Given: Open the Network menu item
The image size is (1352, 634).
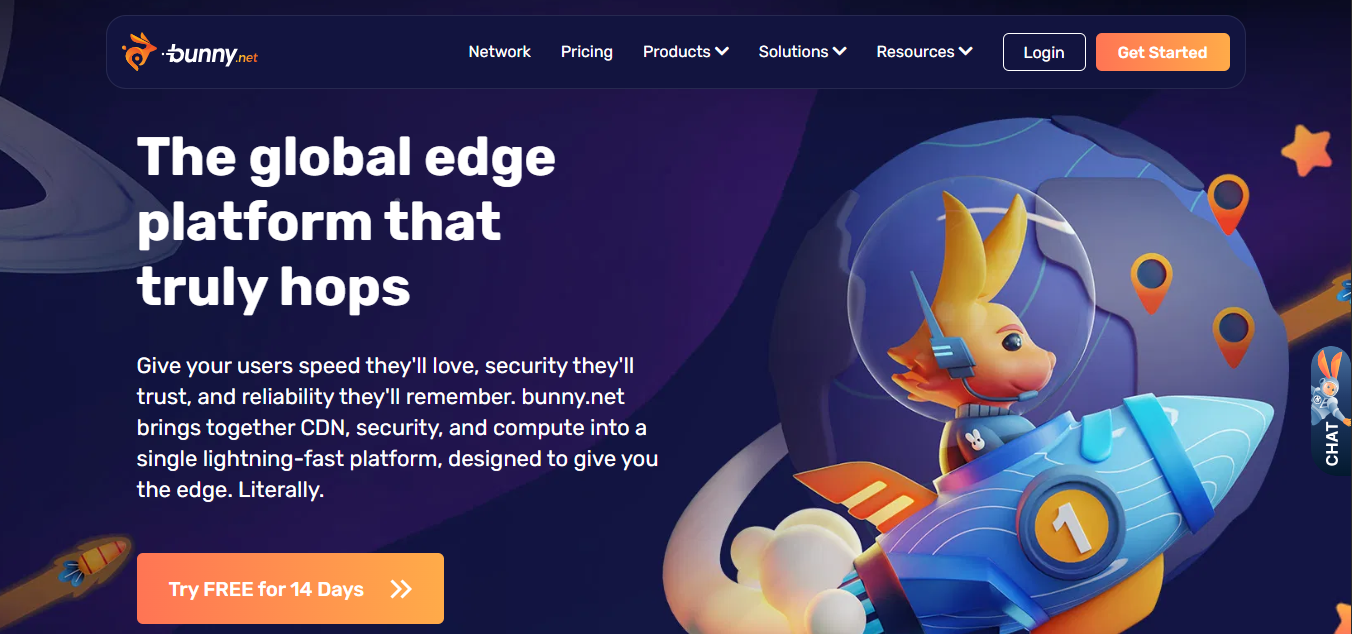Looking at the screenshot, I should 500,52.
